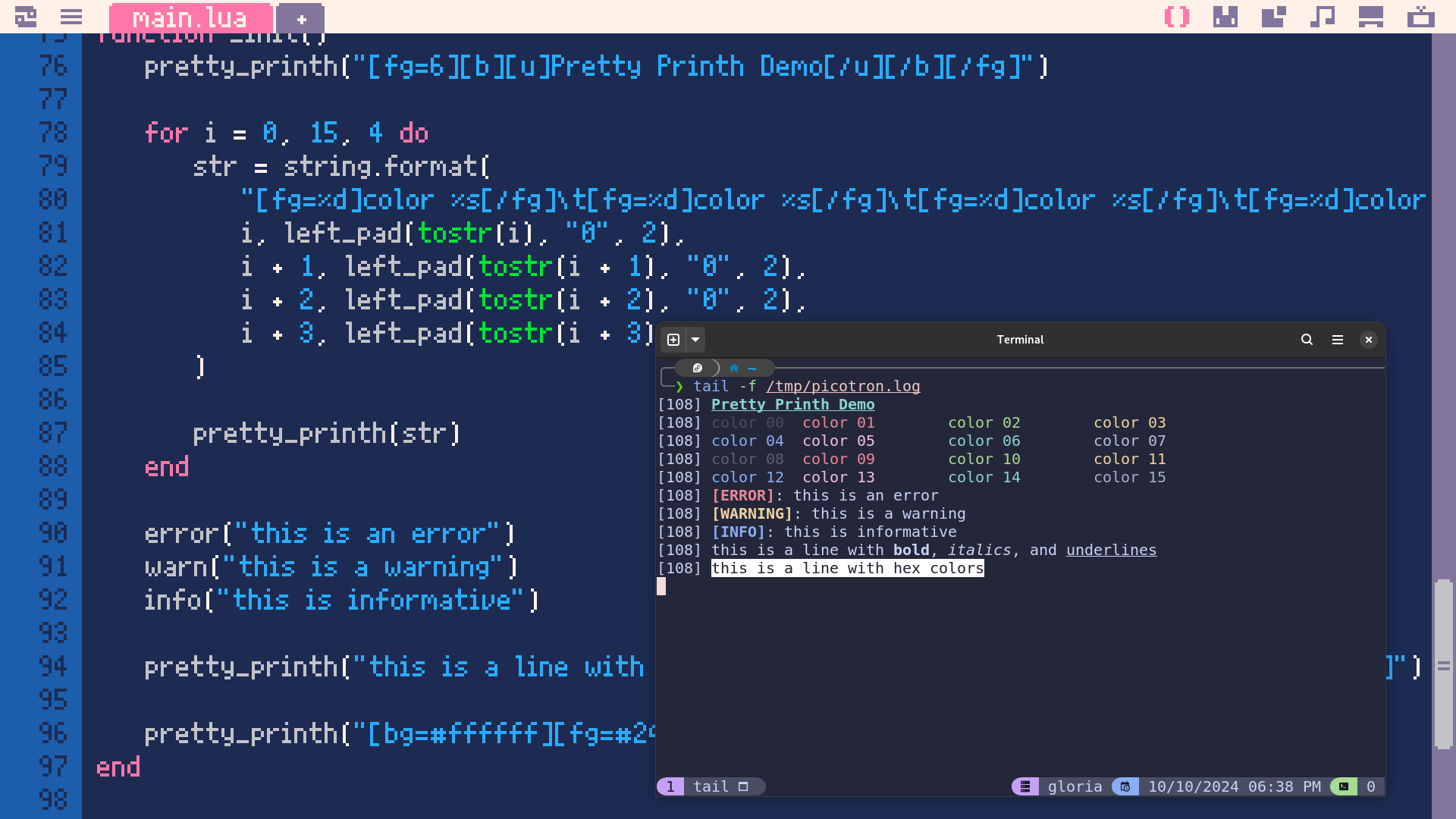
Task: Switch to the main.lua tab
Action: point(190,17)
